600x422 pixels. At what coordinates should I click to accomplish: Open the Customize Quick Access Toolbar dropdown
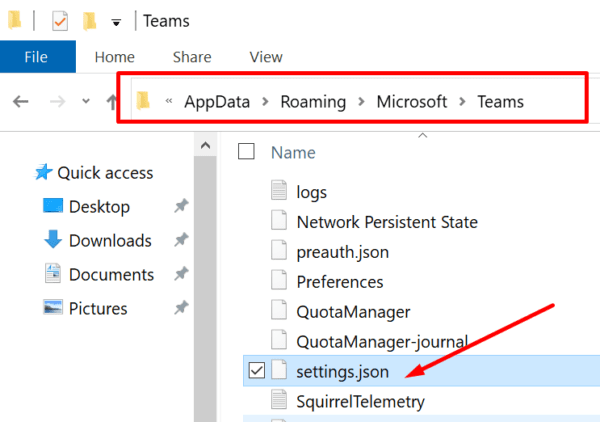[116, 23]
